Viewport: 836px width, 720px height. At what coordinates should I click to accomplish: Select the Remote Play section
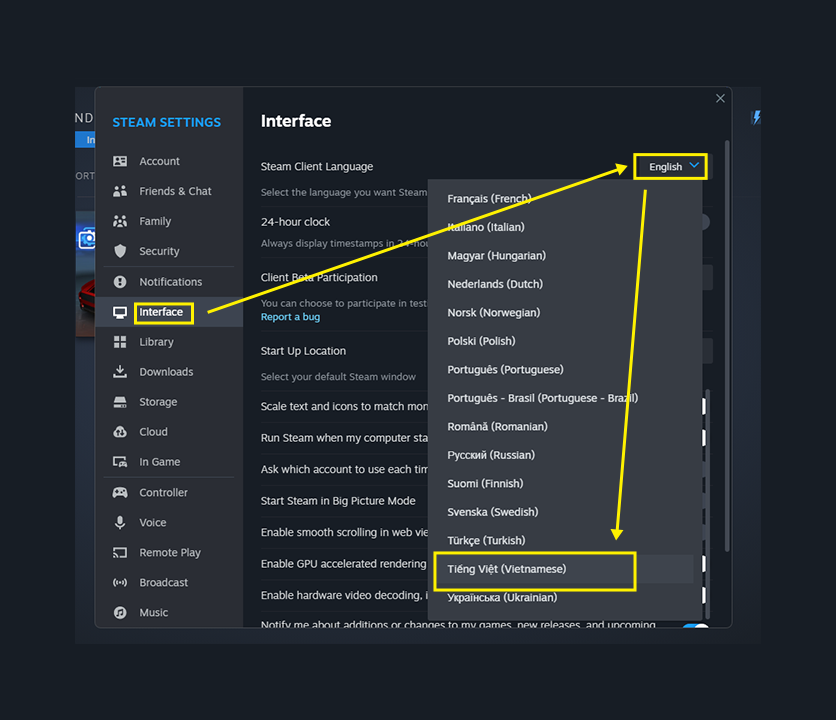[x=168, y=553]
